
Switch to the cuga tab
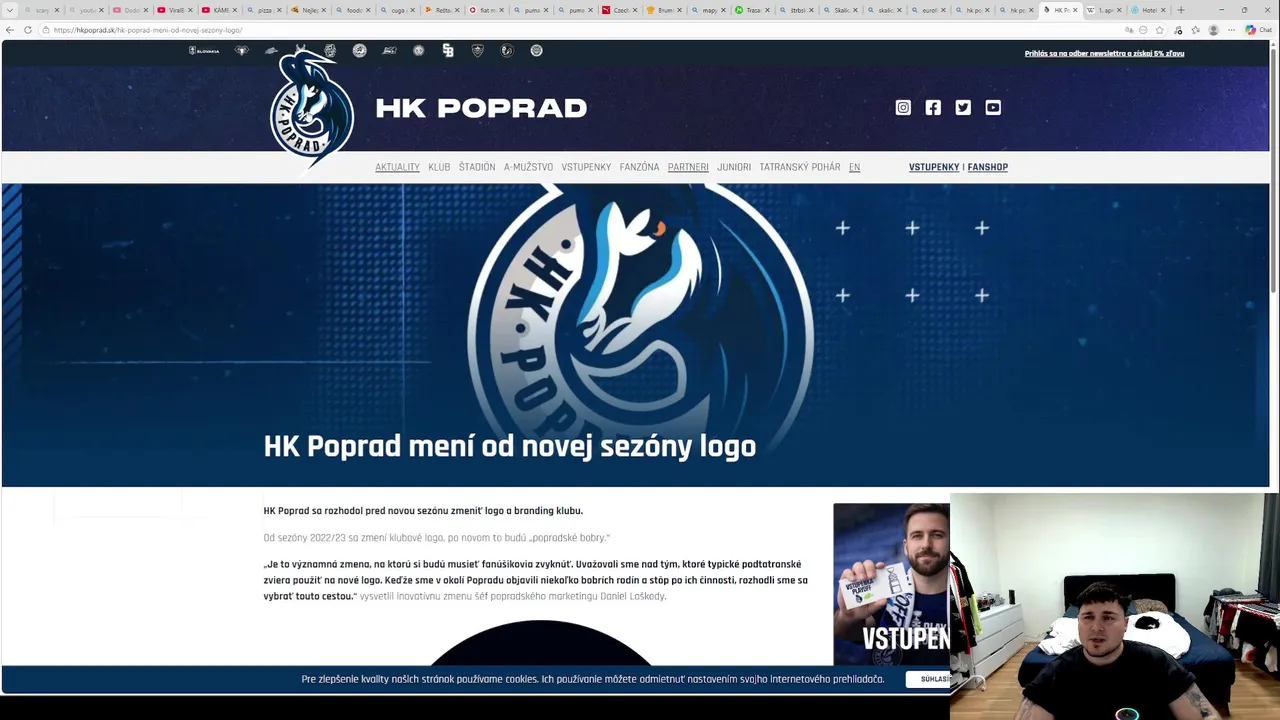[398, 10]
